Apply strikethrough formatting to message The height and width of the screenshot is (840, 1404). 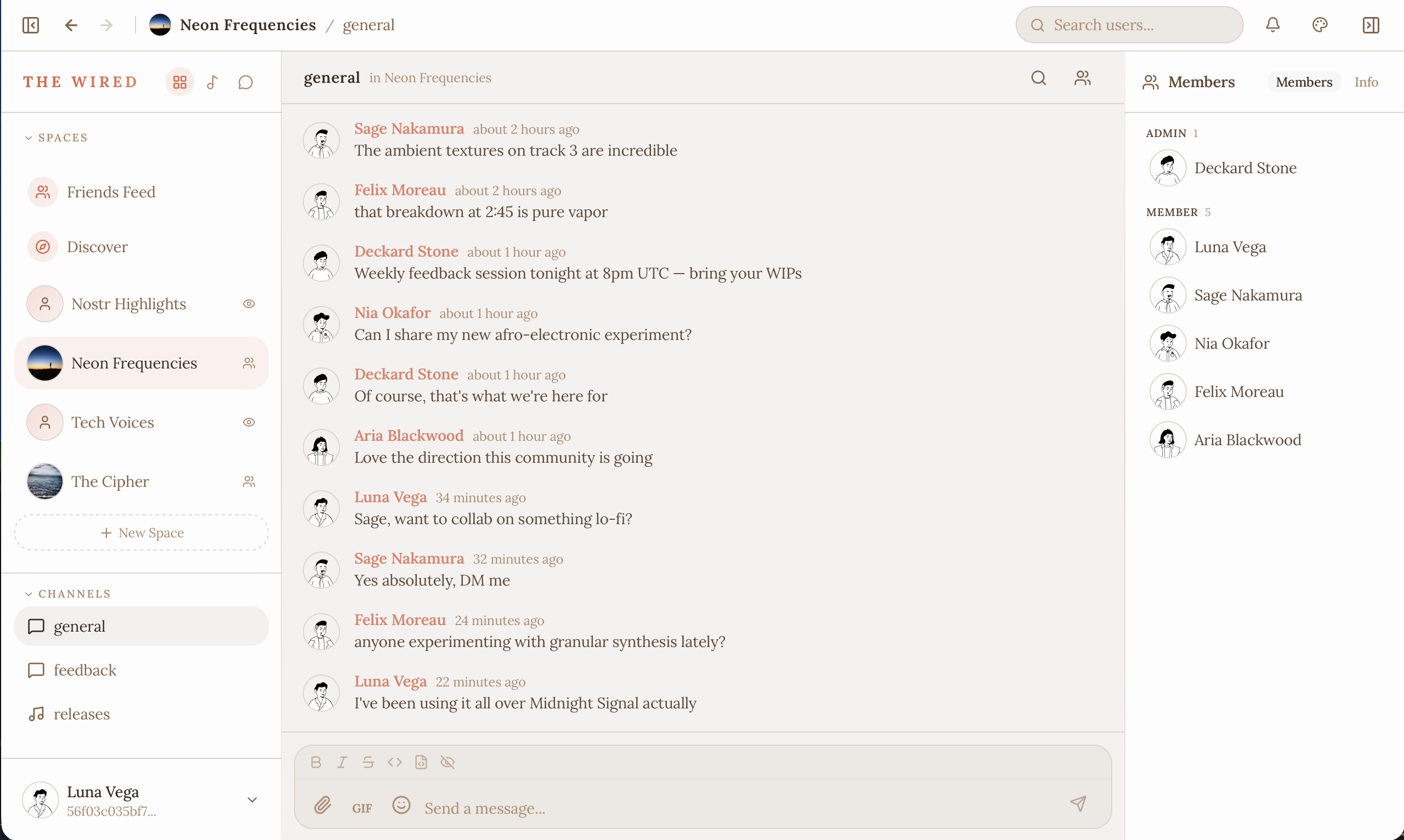tap(368, 762)
